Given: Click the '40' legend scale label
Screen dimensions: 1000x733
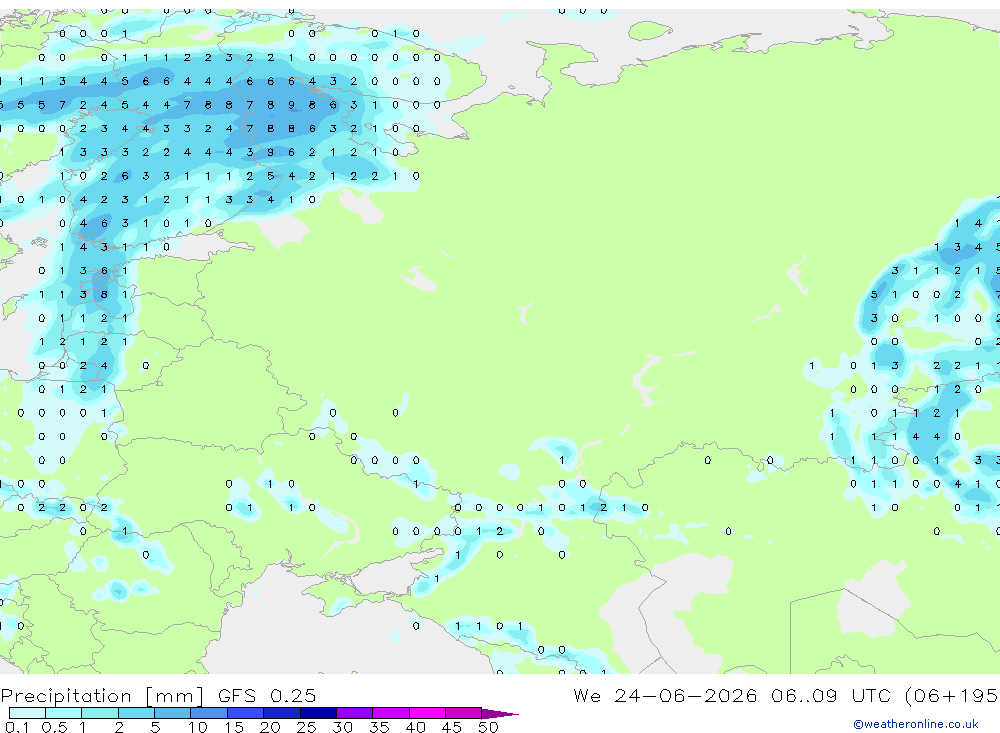Looking at the screenshot, I should point(416,727).
